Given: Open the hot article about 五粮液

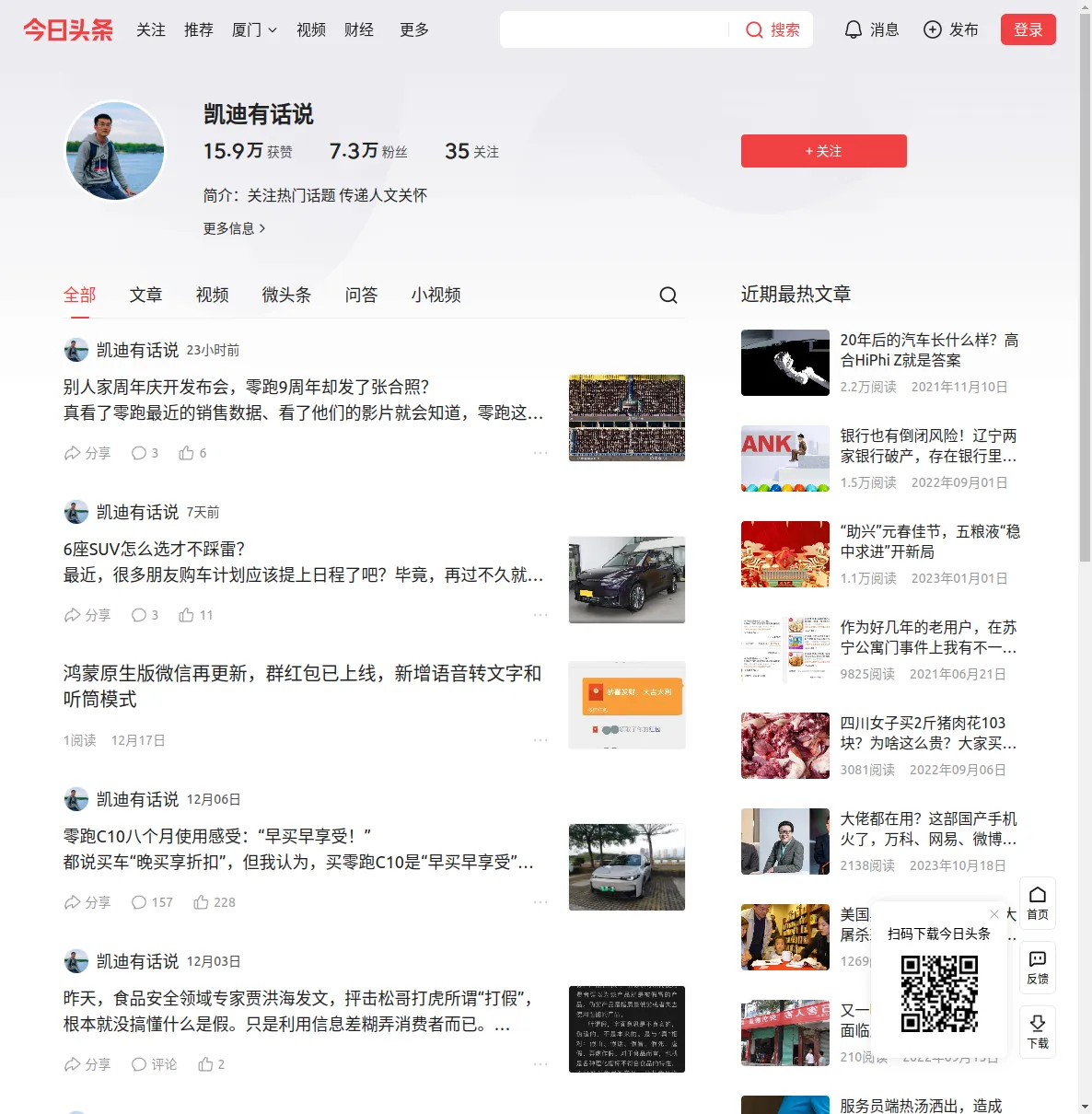Looking at the screenshot, I should coord(930,541).
